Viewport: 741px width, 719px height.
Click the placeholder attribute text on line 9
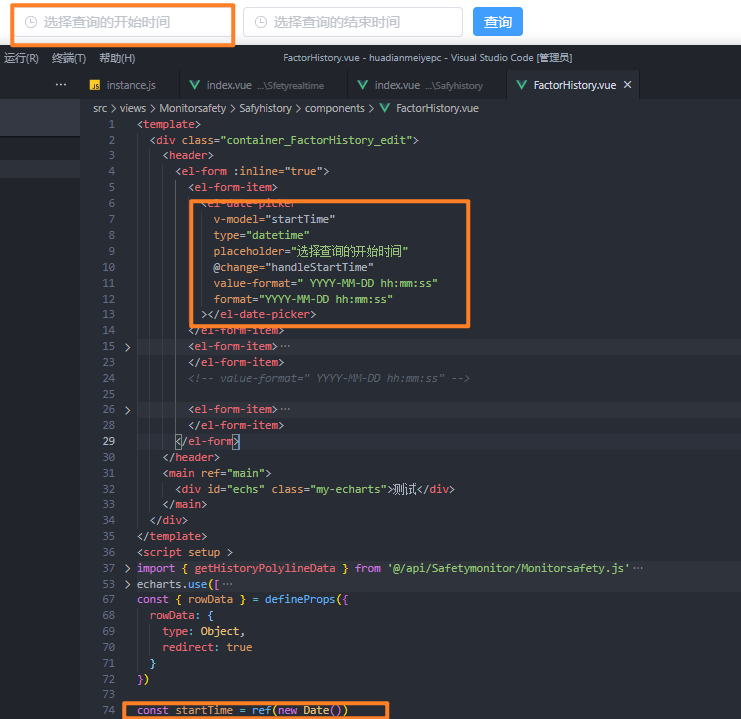point(310,251)
